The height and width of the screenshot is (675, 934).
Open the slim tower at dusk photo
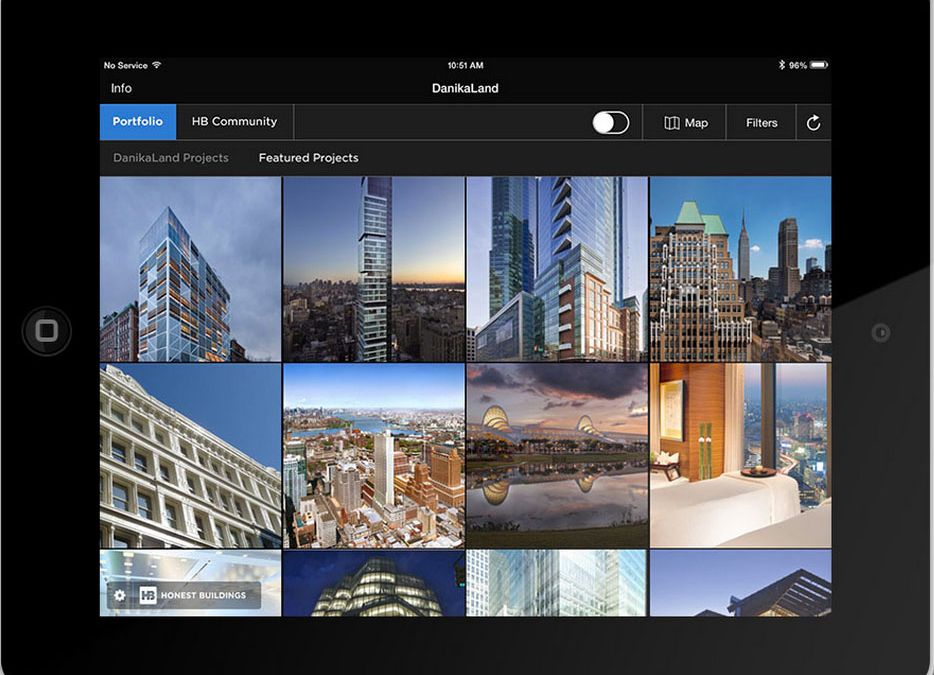pos(374,269)
